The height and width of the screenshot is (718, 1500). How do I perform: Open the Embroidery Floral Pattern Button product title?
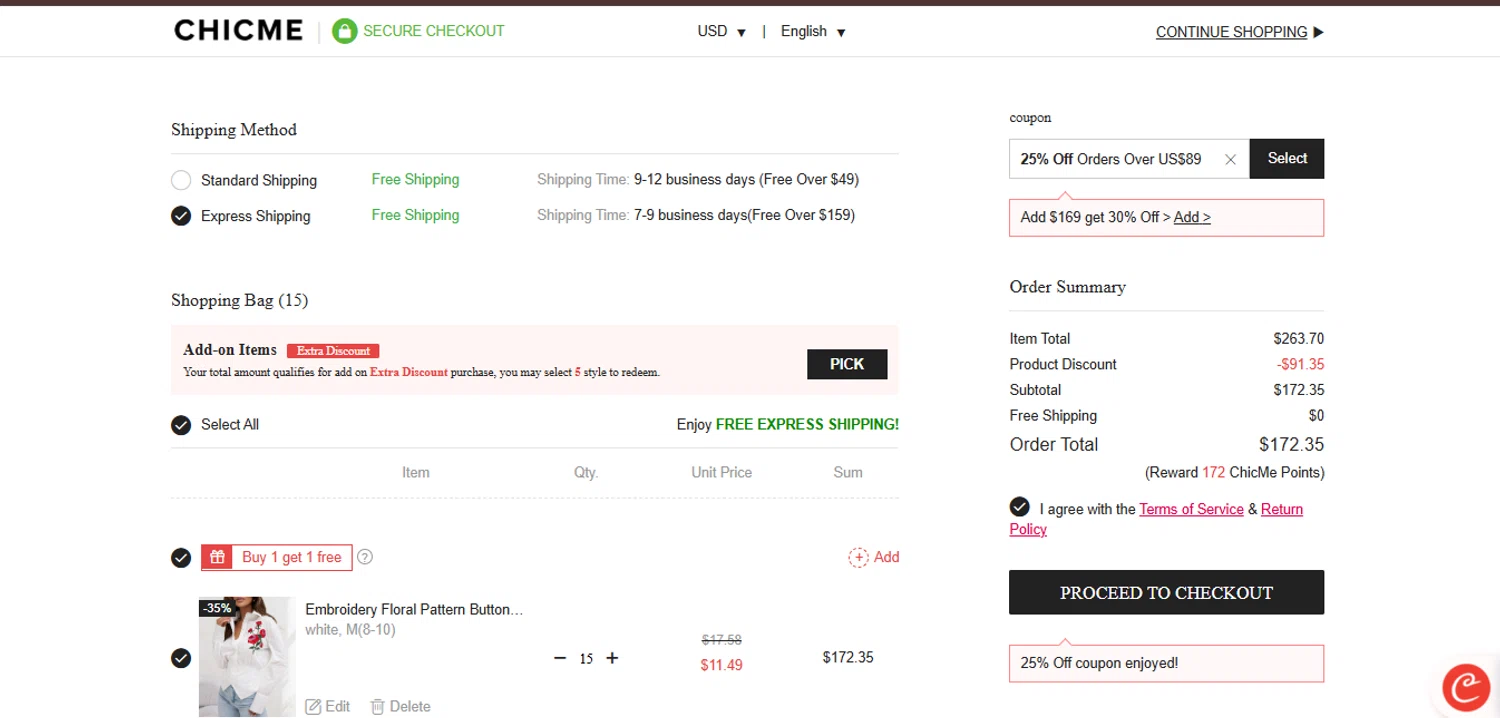coord(414,609)
